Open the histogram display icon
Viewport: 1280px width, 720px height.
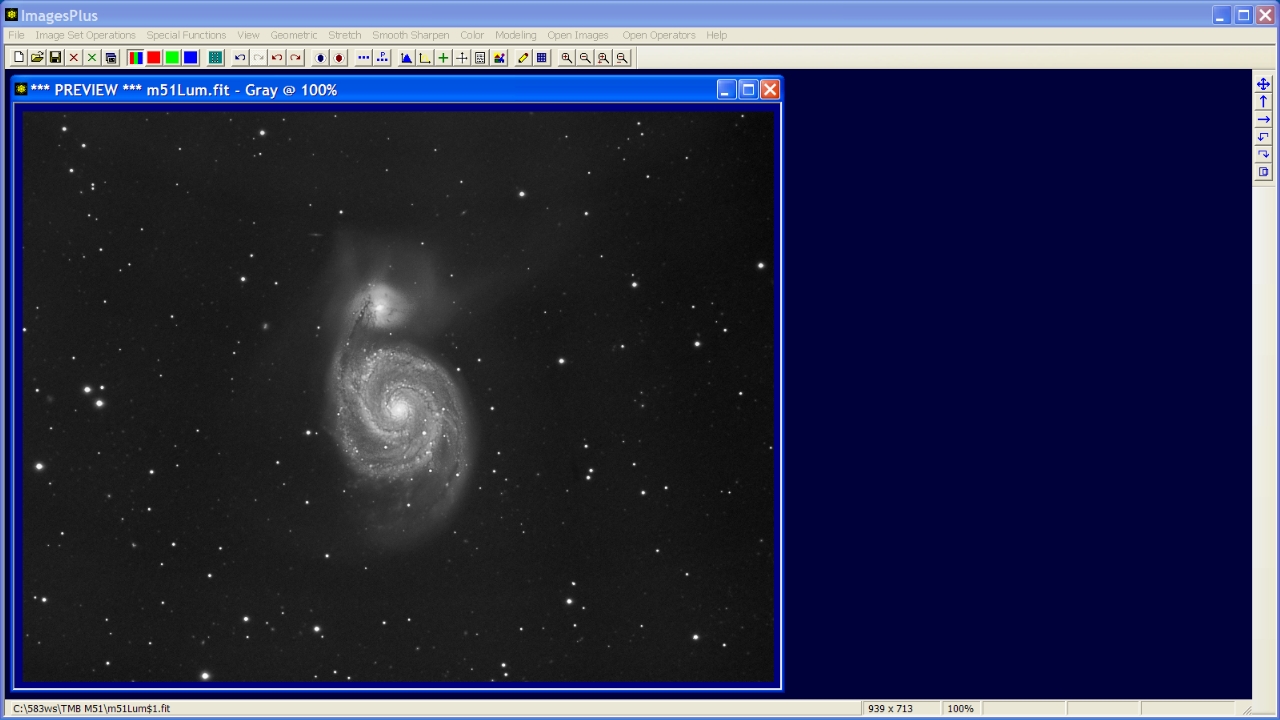coord(407,58)
